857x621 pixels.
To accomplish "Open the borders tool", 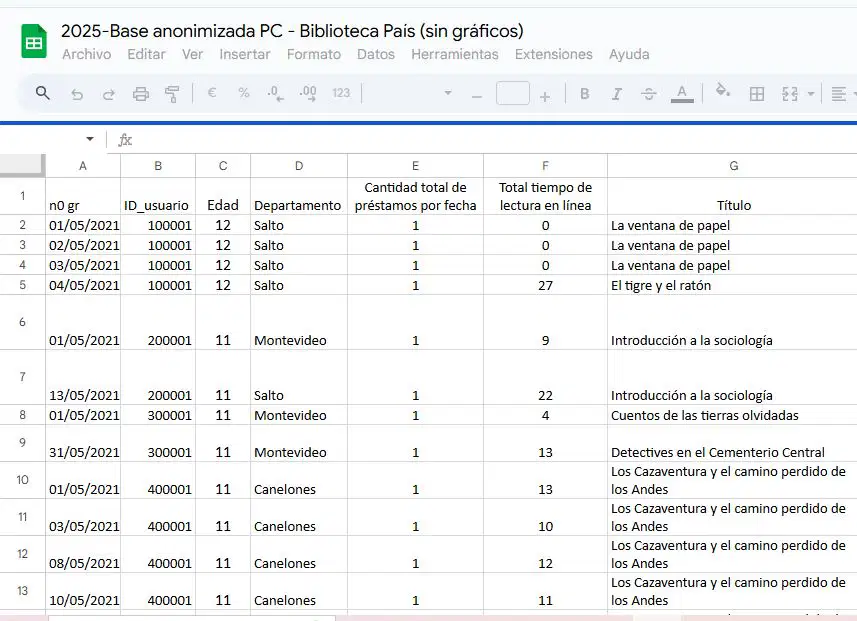I will click(757, 94).
